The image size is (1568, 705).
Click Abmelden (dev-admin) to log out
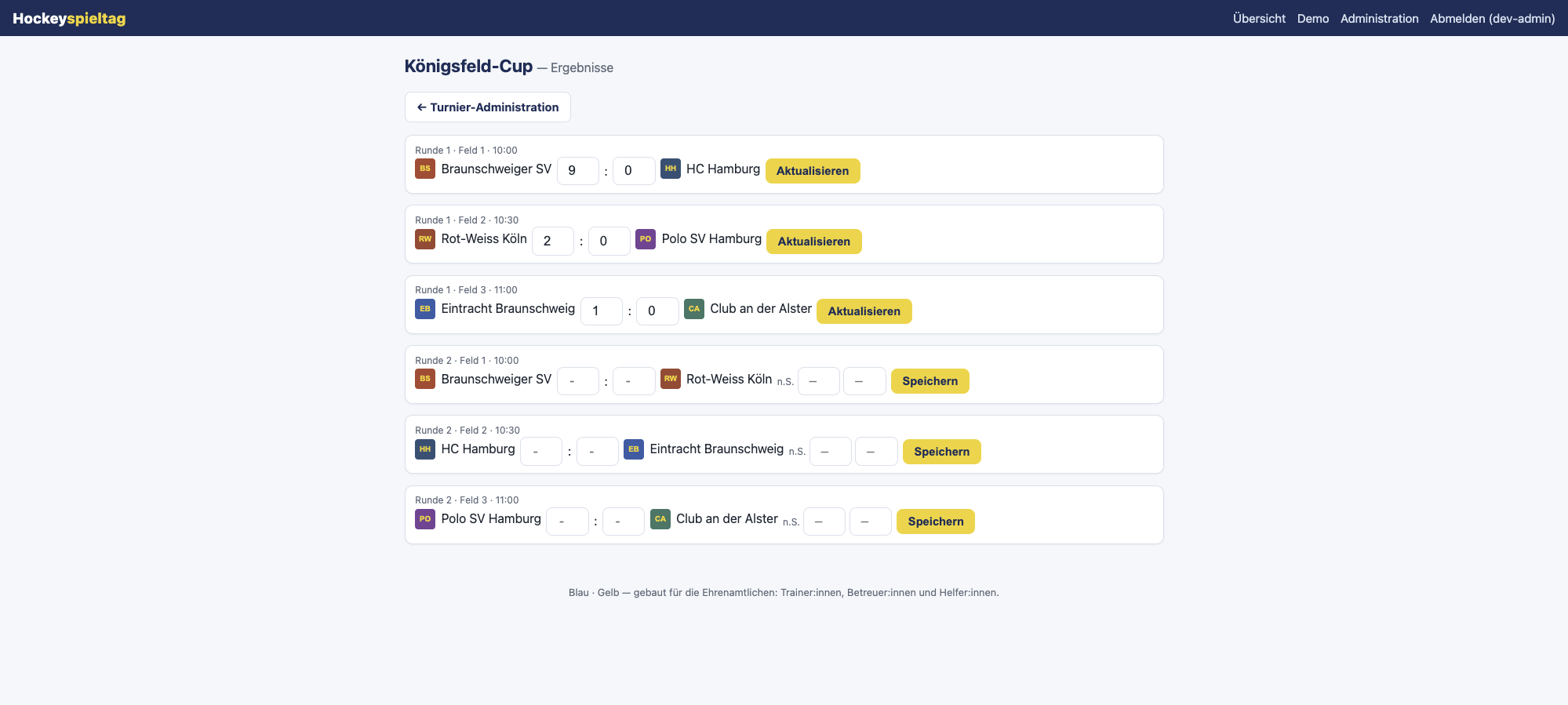(1492, 18)
